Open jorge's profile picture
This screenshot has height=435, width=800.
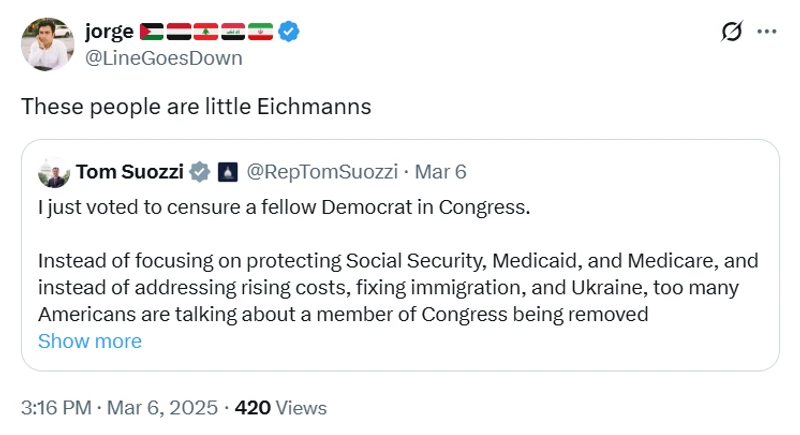coord(48,44)
